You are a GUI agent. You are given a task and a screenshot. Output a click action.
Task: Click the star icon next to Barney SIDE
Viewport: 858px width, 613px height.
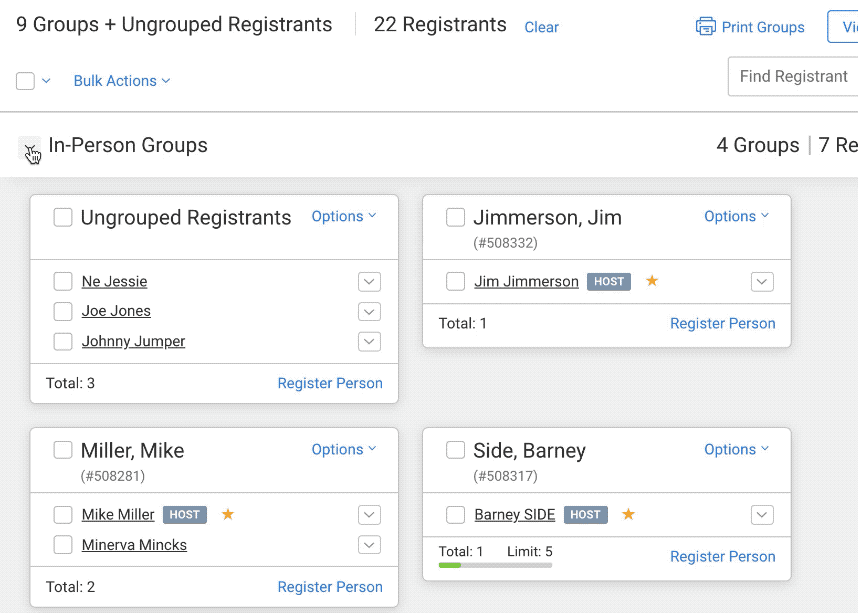(628, 514)
